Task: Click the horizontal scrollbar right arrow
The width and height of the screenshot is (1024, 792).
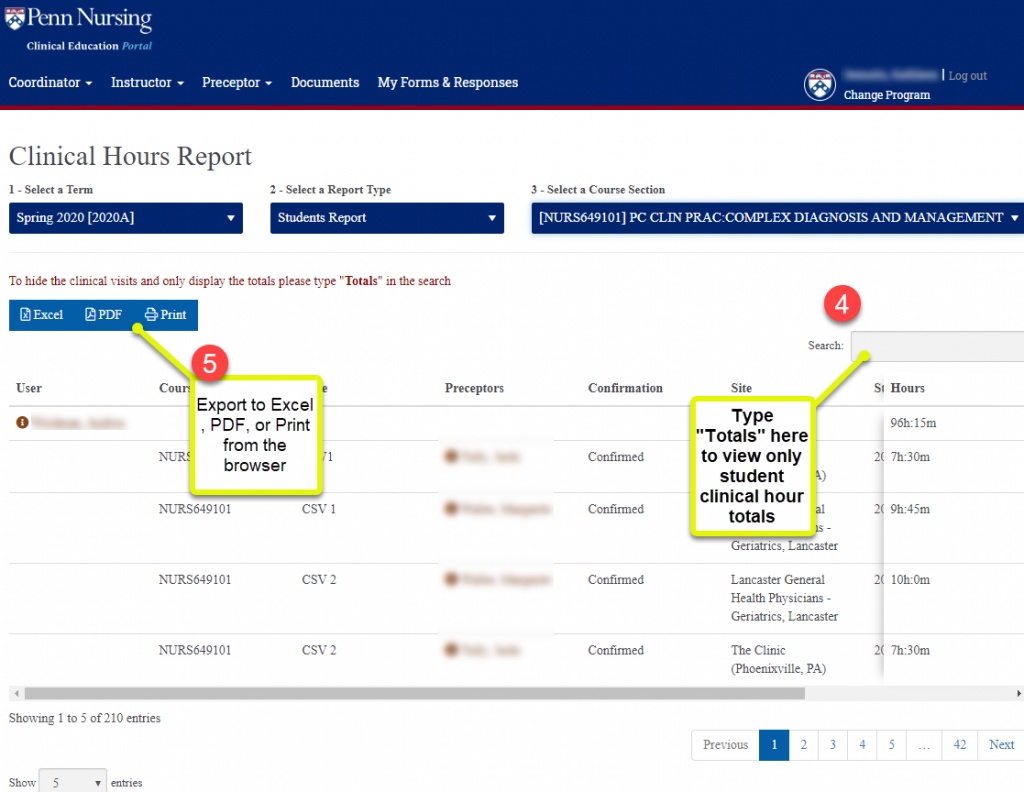Action: pos(1018,693)
